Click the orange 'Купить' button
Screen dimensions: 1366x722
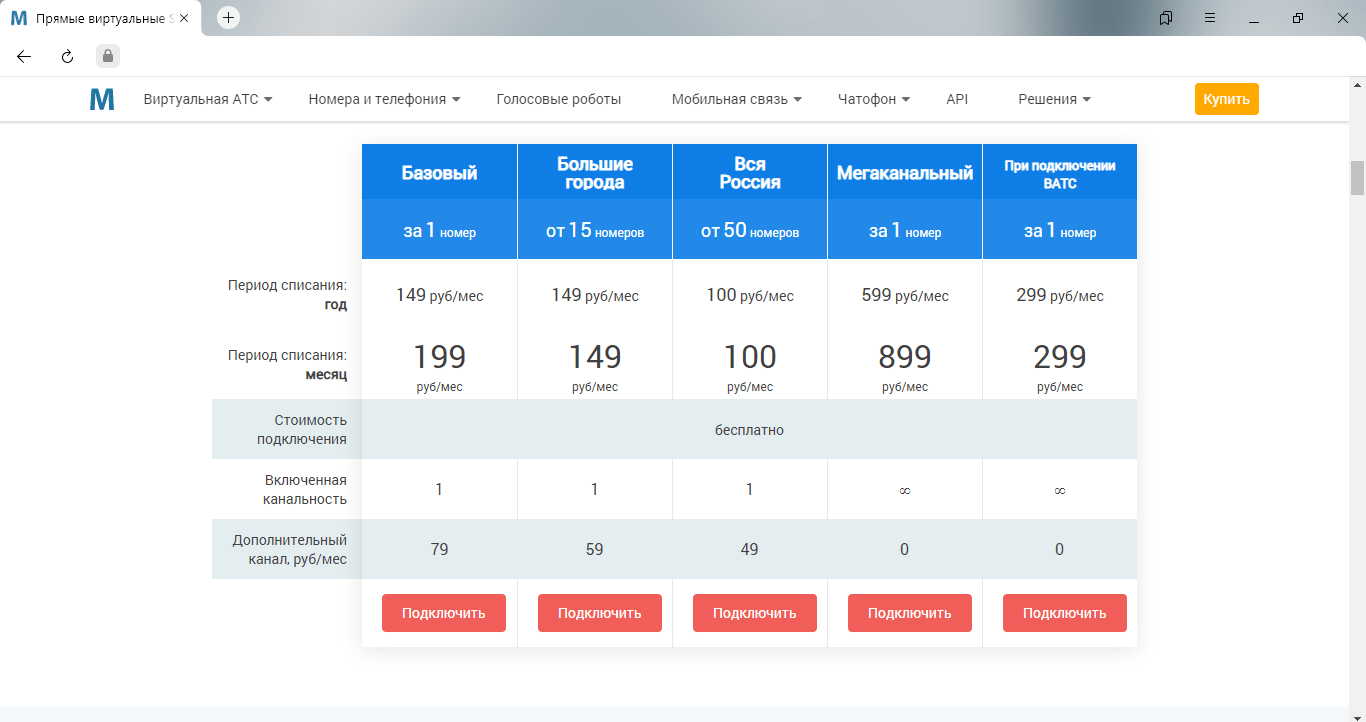point(1226,99)
